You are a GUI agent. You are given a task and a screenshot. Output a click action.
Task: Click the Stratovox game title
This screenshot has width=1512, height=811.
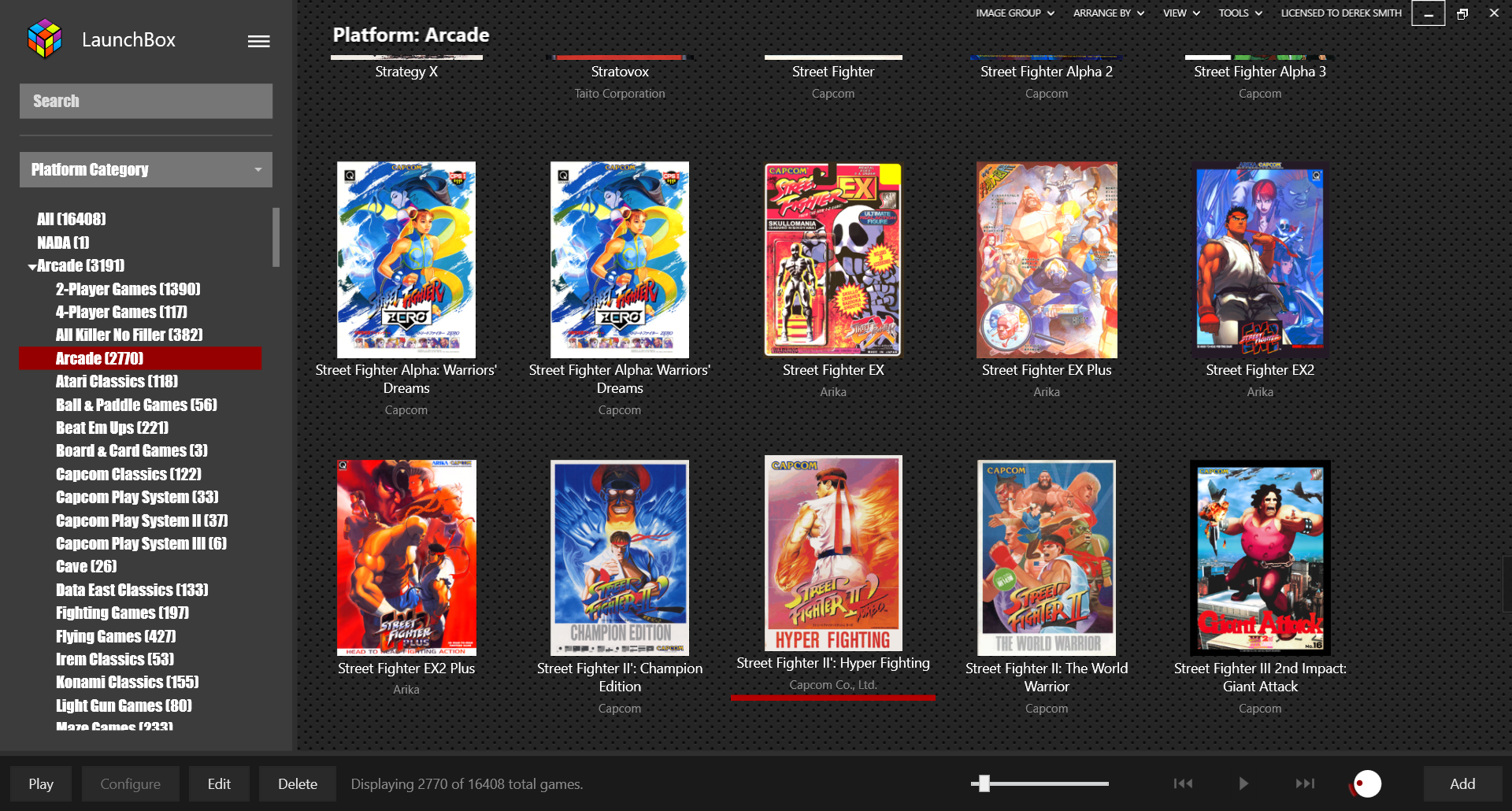pyautogui.click(x=620, y=72)
